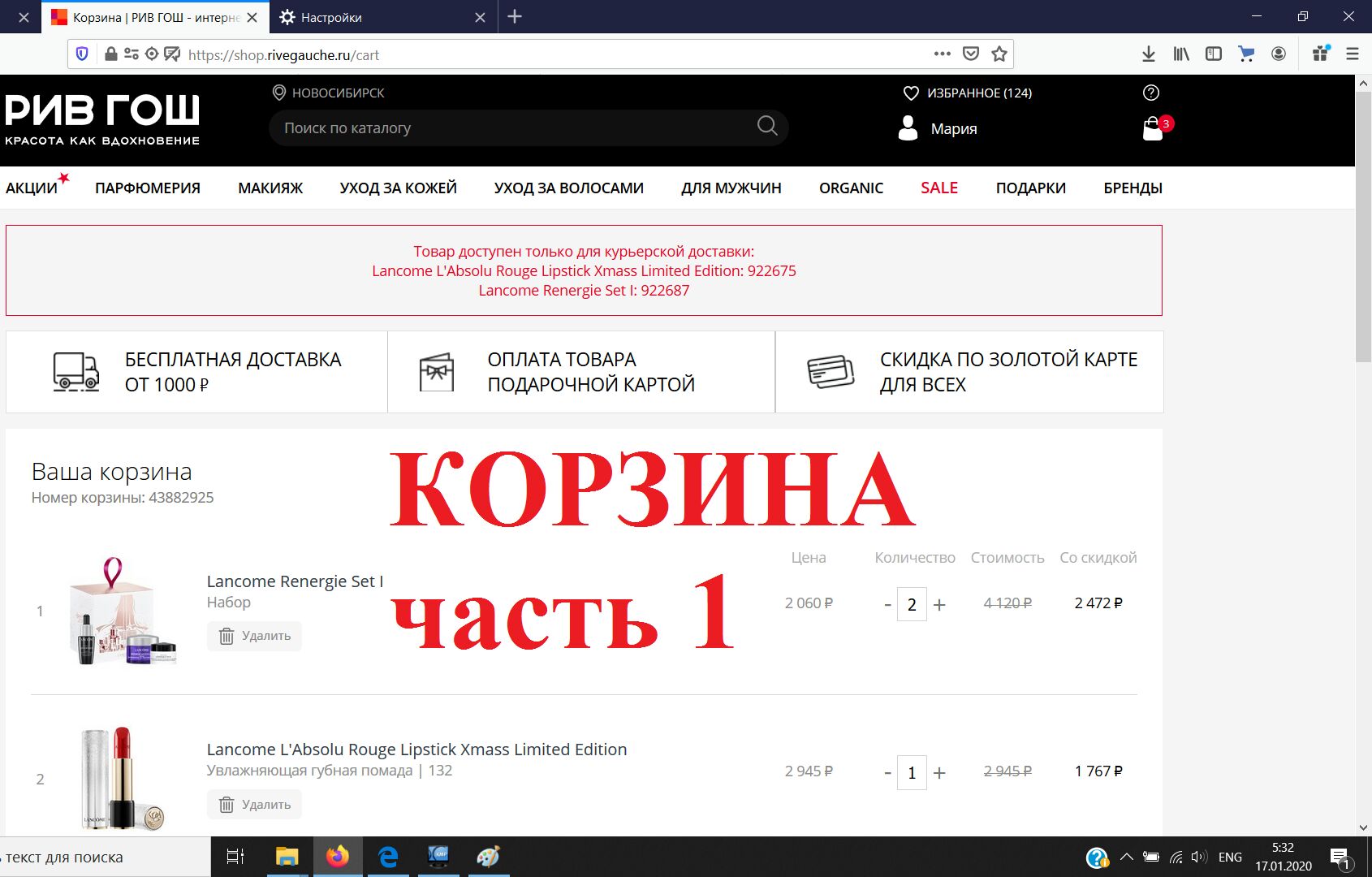This screenshot has width=1372, height=877.
Task: Open the SALE menu
Action: pyautogui.click(x=939, y=188)
